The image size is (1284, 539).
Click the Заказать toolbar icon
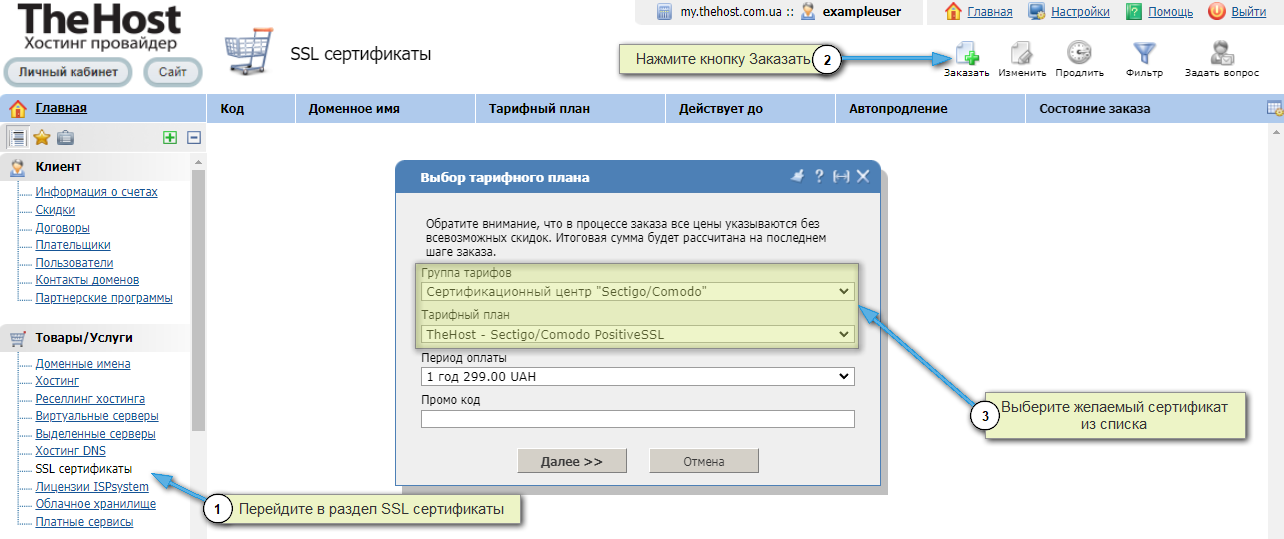coord(967,52)
